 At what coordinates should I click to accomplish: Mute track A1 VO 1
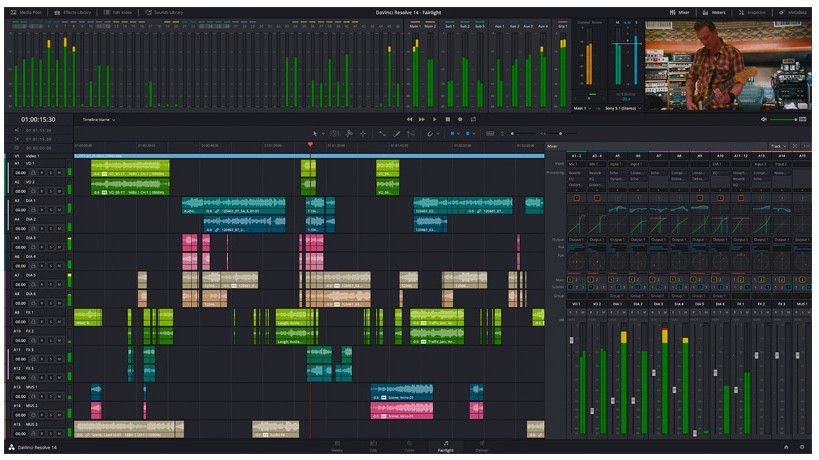(x=60, y=173)
